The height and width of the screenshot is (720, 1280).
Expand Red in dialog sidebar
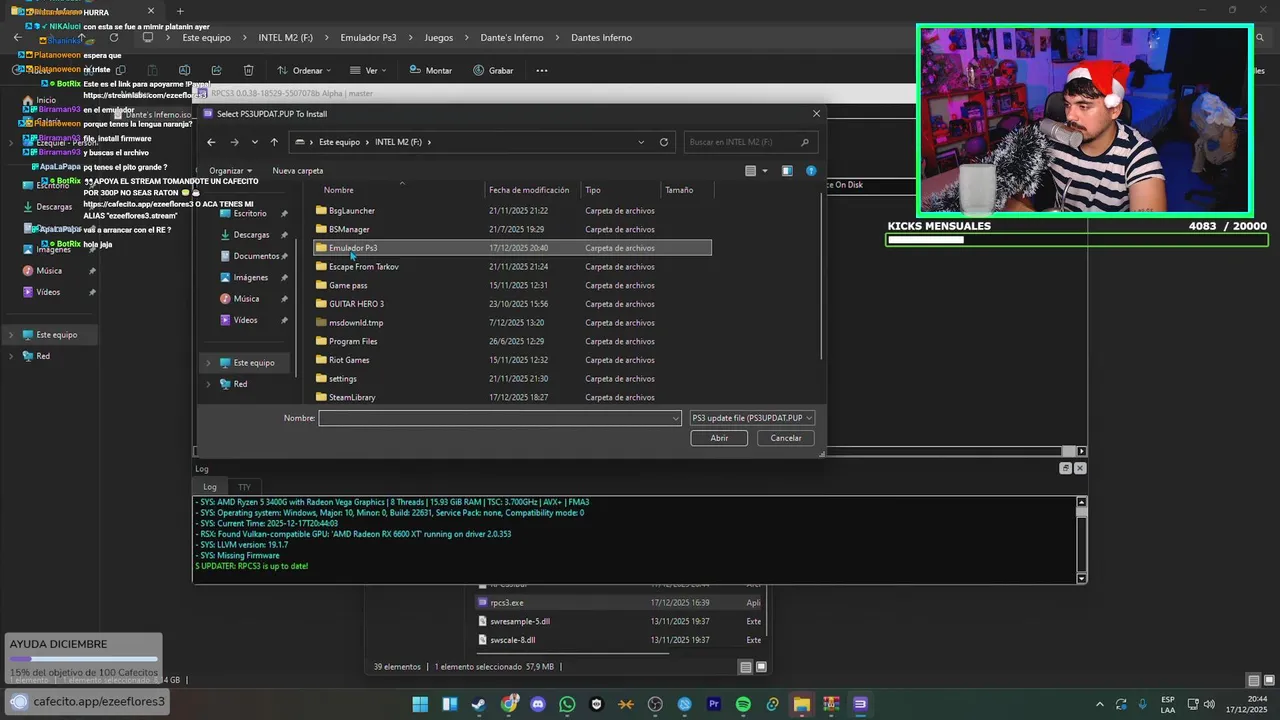(x=208, y=384)
